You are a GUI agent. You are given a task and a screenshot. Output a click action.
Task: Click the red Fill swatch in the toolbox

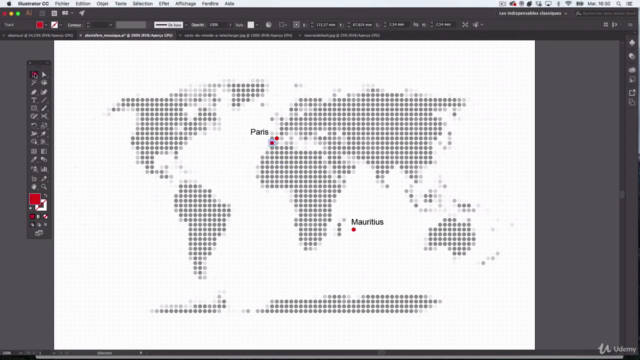35,199
